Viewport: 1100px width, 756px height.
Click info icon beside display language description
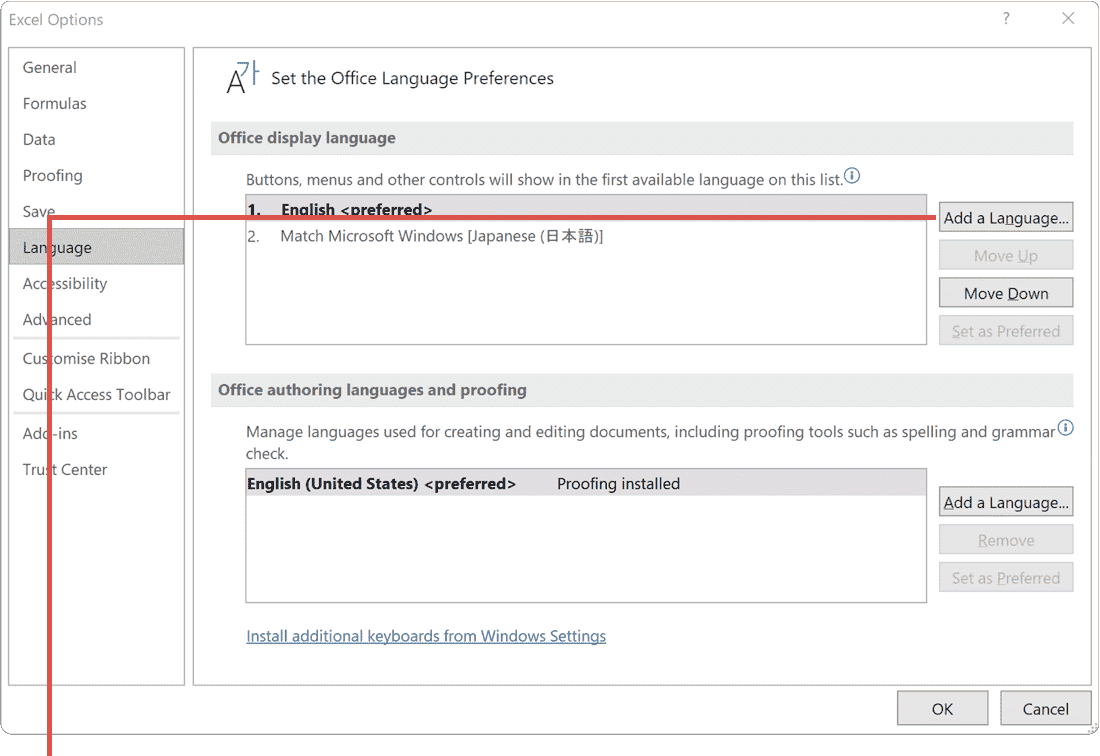(x=852, y=175)
